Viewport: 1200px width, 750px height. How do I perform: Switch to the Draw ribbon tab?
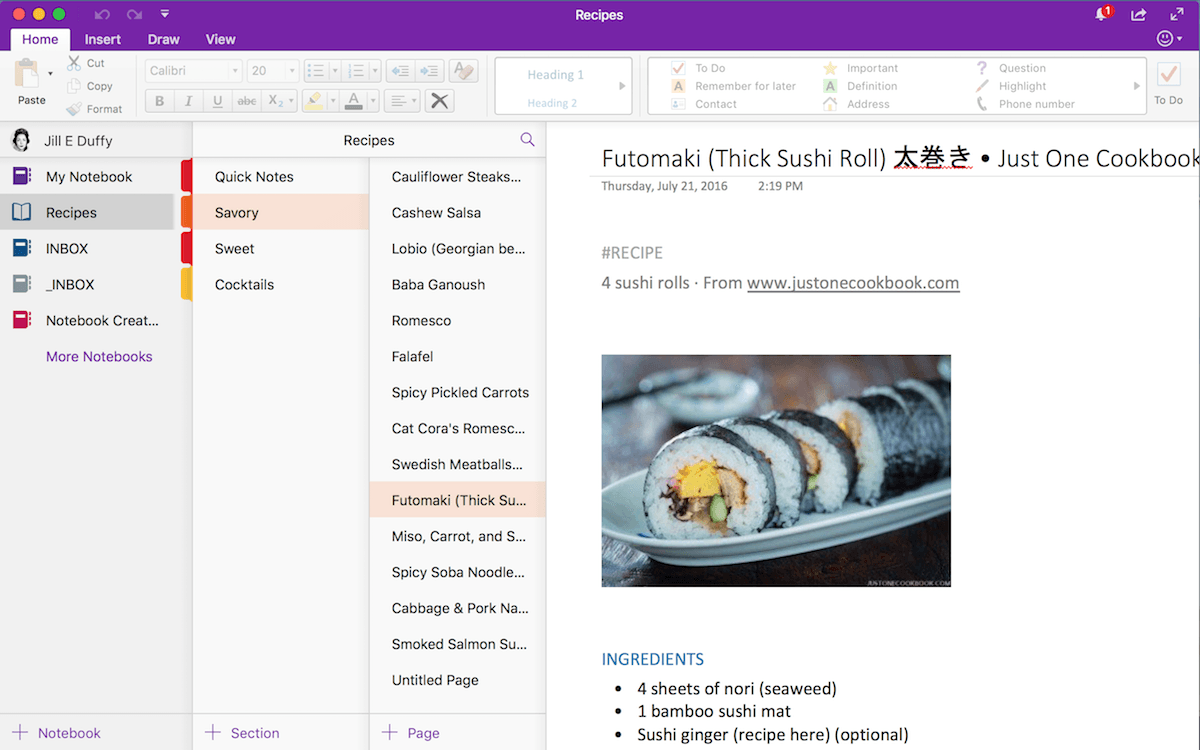163,39
